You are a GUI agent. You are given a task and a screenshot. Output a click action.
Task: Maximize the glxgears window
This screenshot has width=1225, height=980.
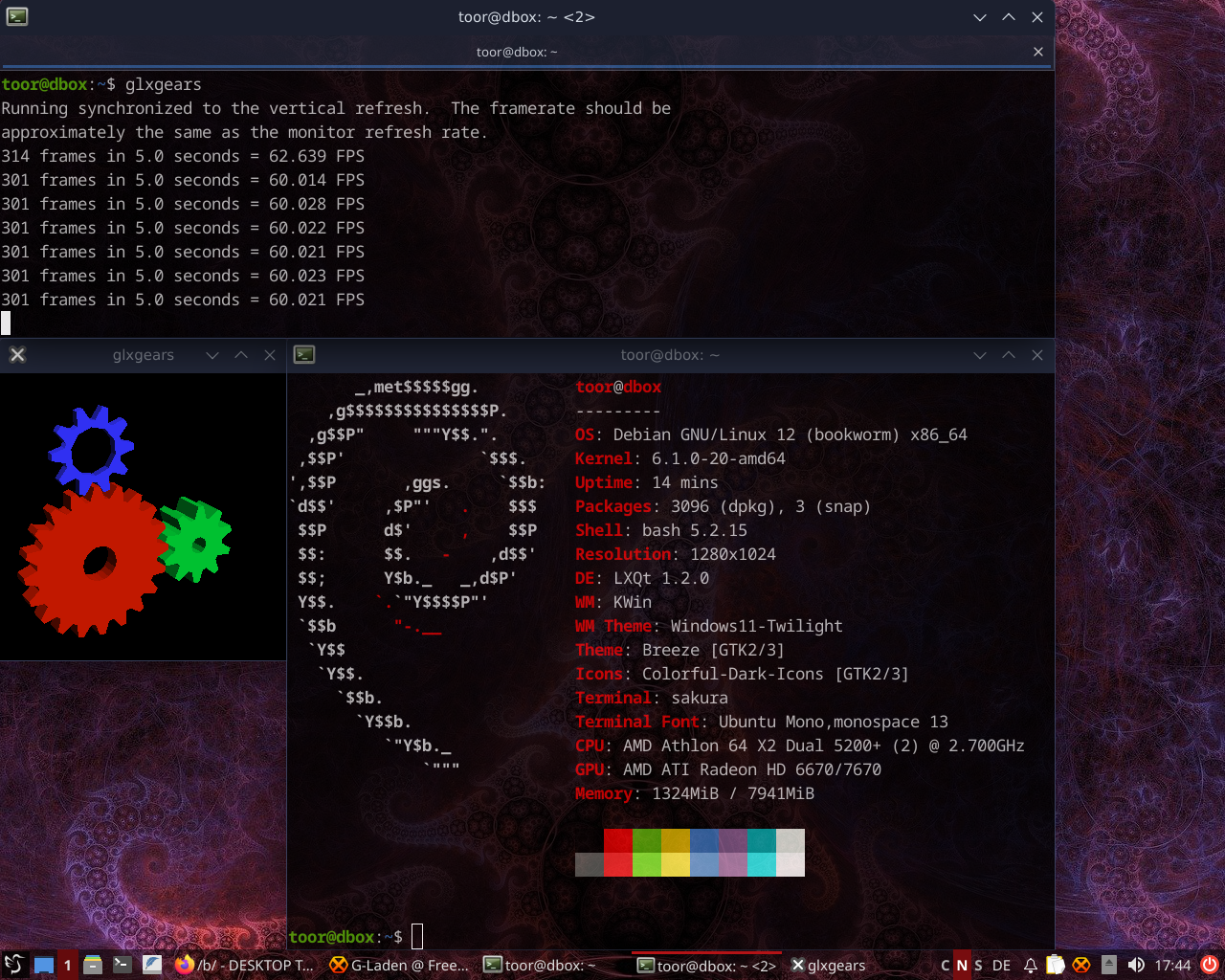pyautogui.click(x=241, y=355)
